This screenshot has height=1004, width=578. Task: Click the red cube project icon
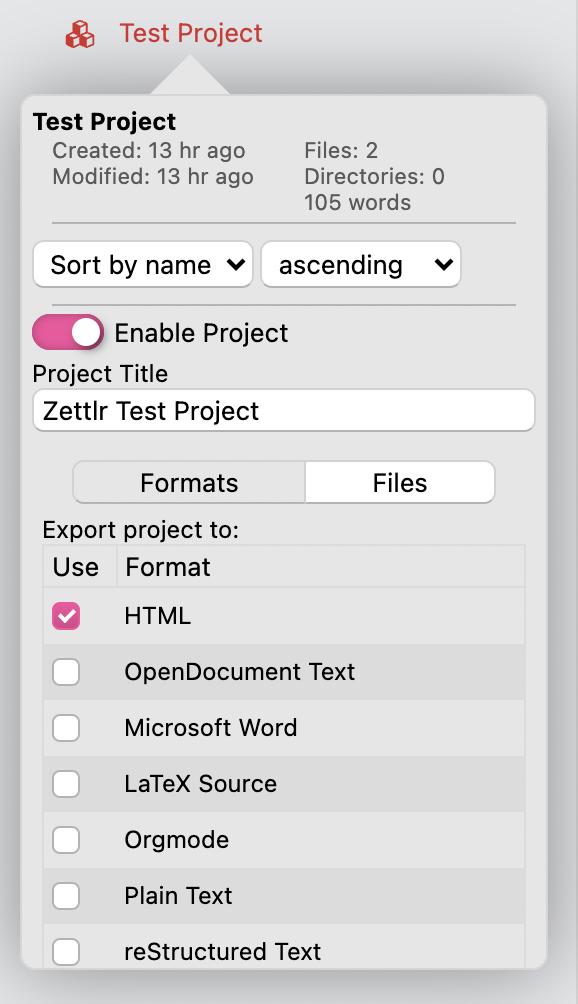pyautogui.click(x=81, y=33)
